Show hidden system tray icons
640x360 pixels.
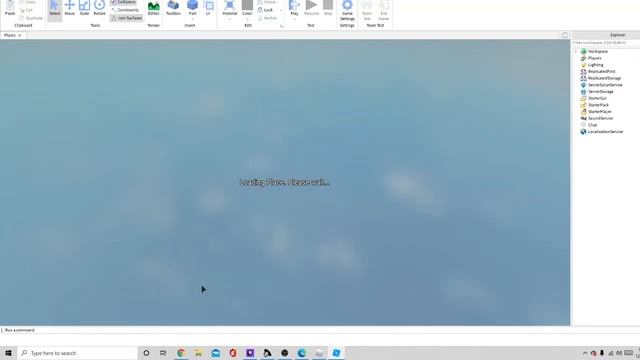coord(585,353)
